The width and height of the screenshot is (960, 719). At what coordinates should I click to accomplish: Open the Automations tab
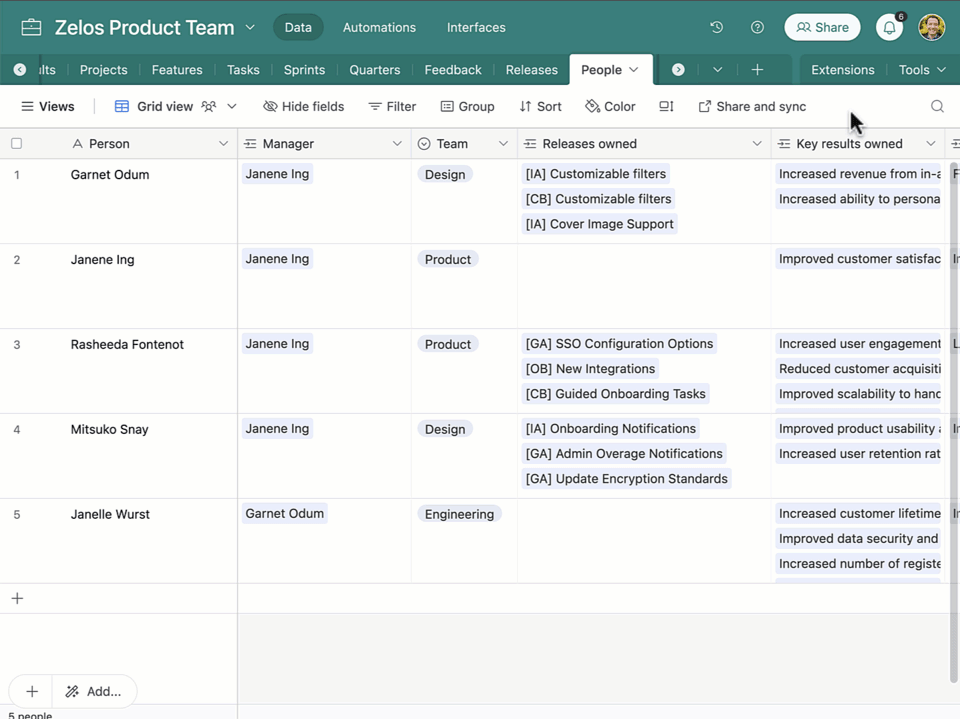379,27
